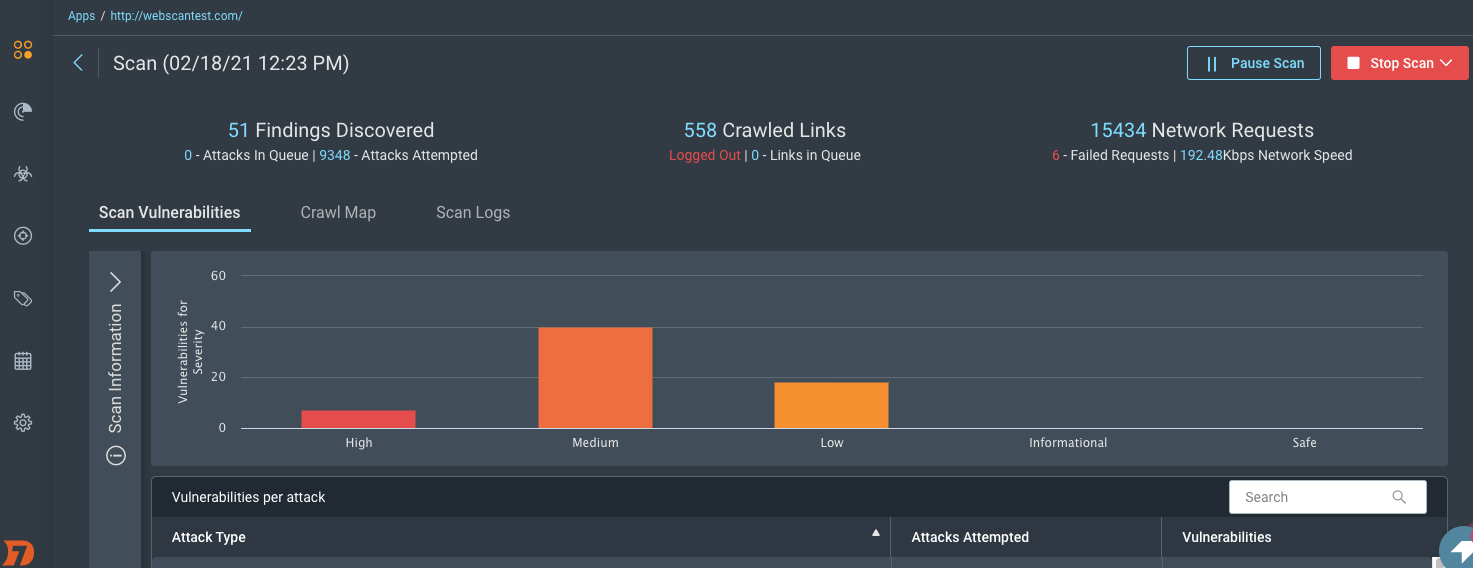This screenshot has width=1473, height=568.
Task: Switch to the Crawl Map tab
Action: (x=338, y=212)
